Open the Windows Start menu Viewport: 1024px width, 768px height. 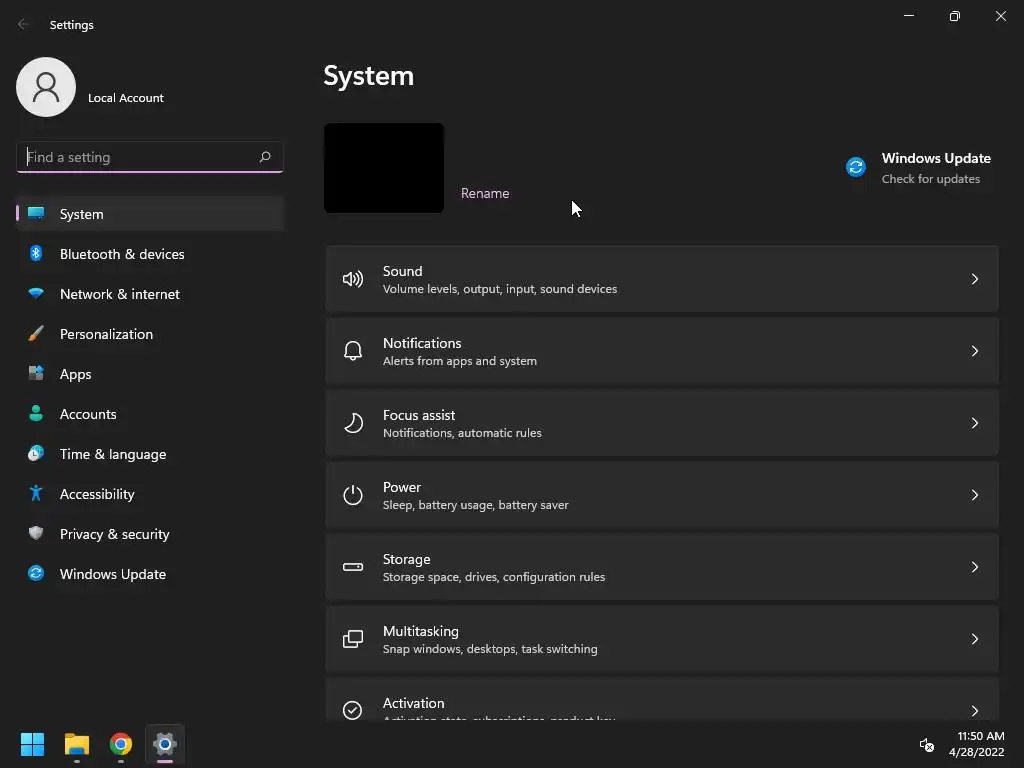coord(32,744)
